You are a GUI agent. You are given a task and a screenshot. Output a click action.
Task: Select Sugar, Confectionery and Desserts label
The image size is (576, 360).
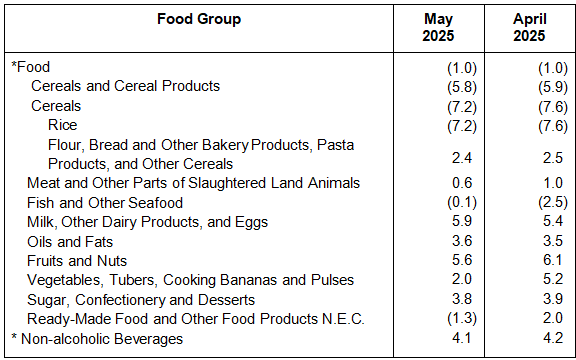141,300
